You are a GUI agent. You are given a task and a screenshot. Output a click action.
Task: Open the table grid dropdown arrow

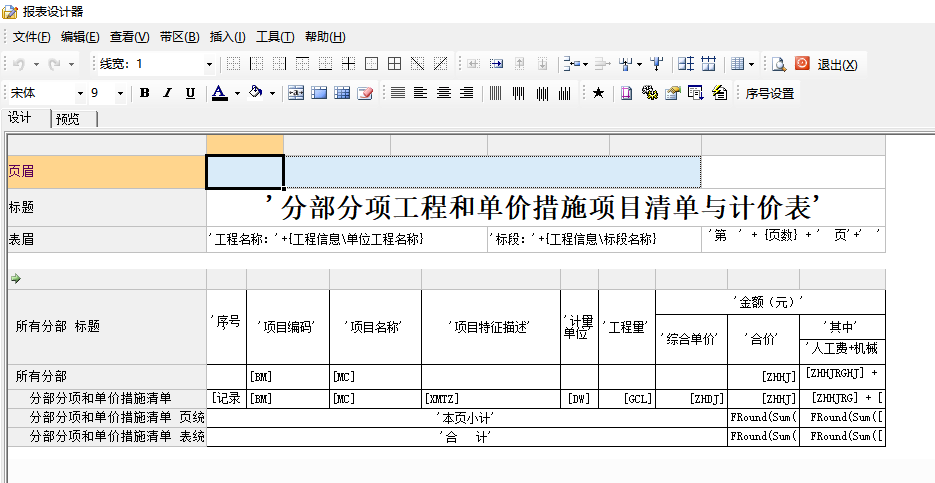751,64
